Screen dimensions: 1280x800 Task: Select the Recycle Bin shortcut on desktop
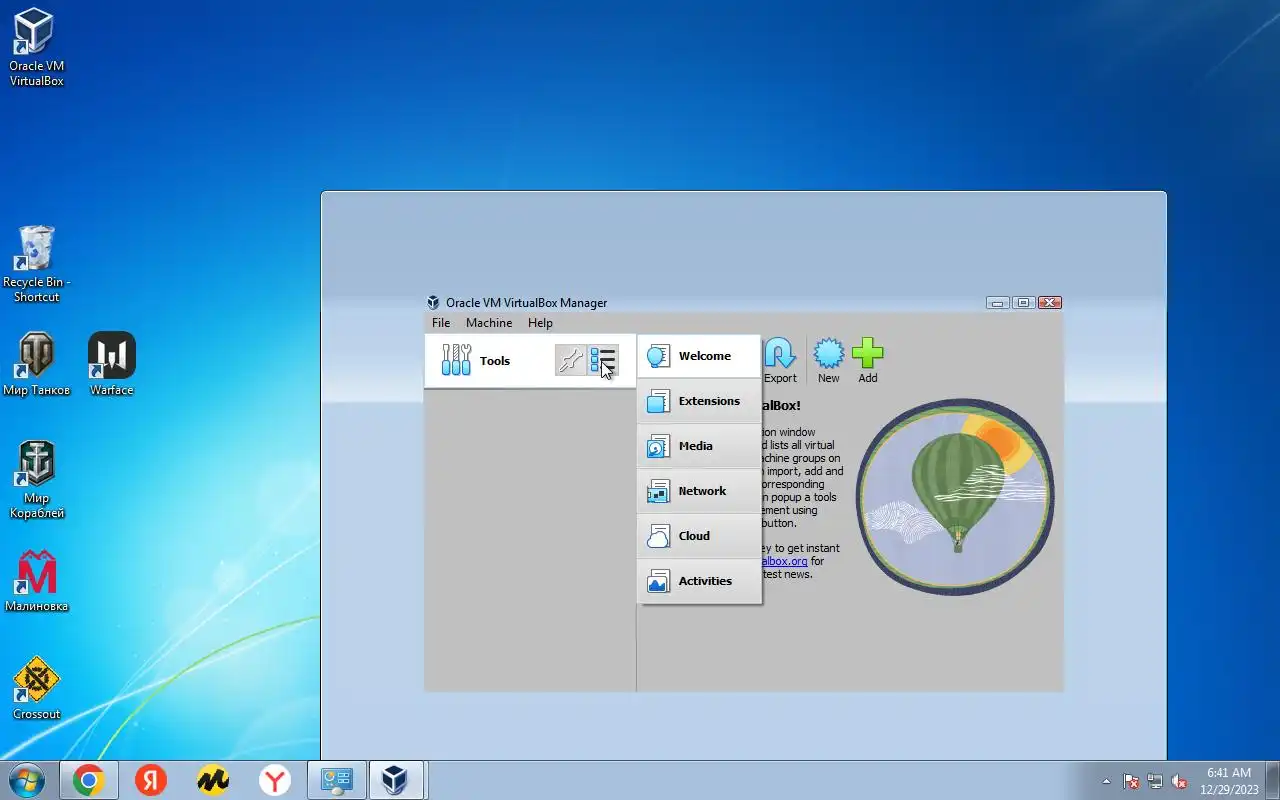click(x=36, y=263)
